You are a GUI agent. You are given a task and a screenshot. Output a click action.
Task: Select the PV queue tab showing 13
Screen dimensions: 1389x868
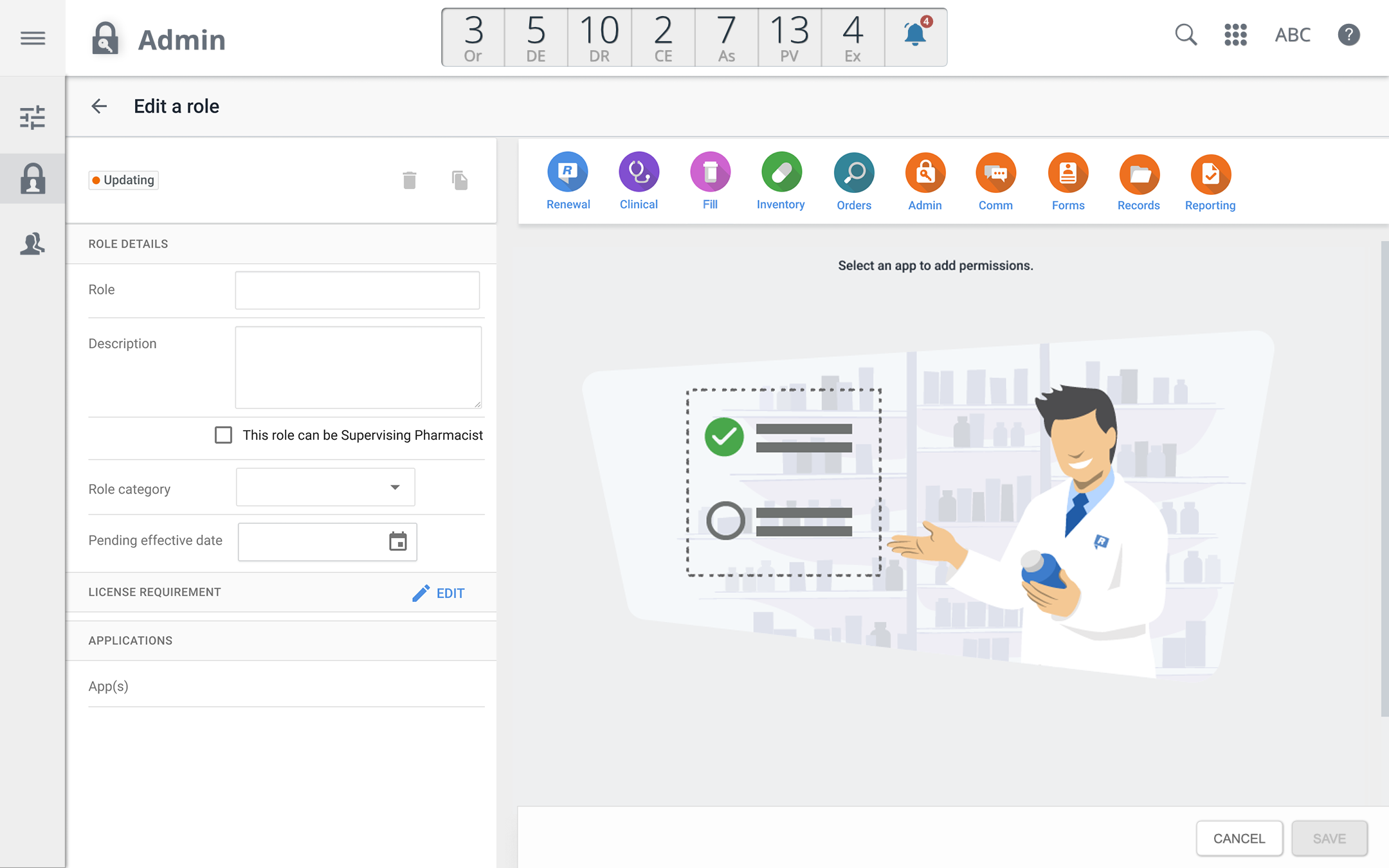pyautogui.click(x=790, y=37)
